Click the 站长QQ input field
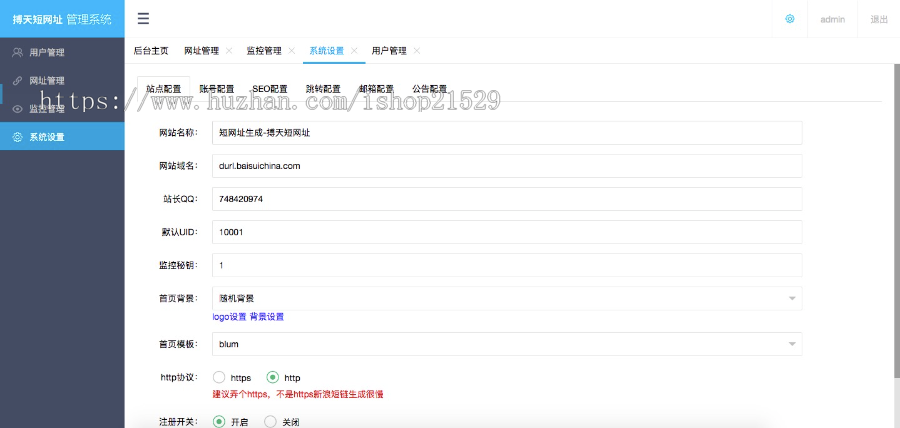 point(507,199)
